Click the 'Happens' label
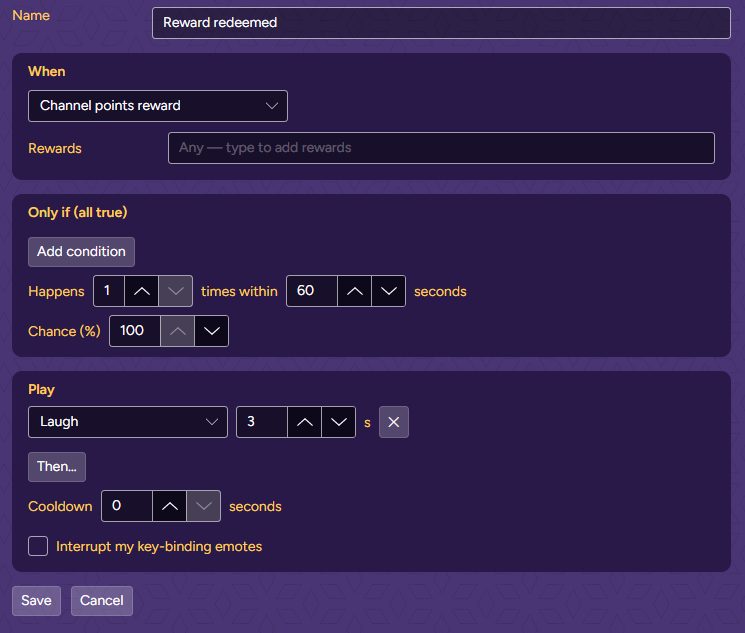The height and width of the screenshot is (633, 745). 56,291
